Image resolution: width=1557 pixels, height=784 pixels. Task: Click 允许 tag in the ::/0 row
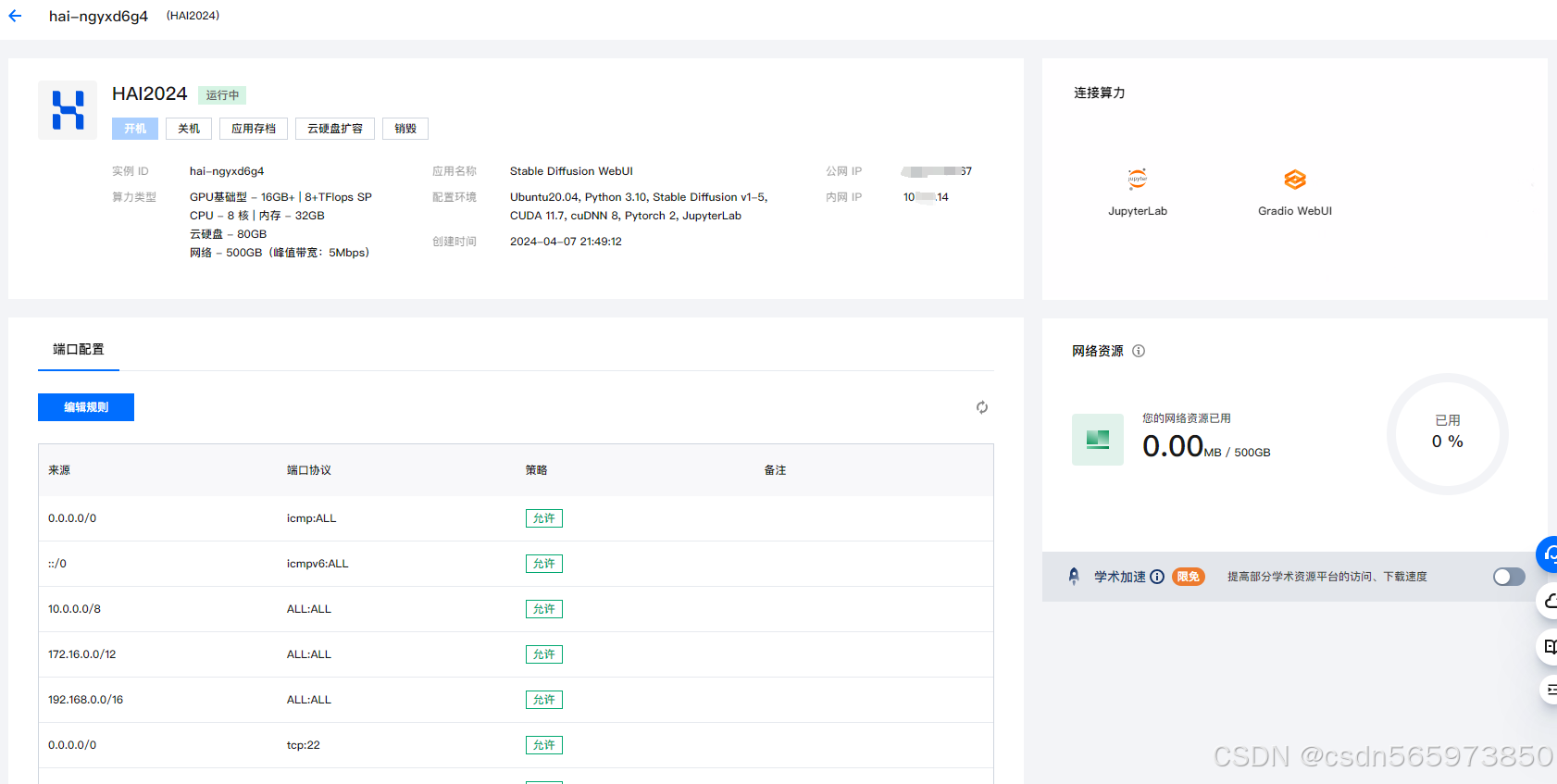click(x=544, y=564)
